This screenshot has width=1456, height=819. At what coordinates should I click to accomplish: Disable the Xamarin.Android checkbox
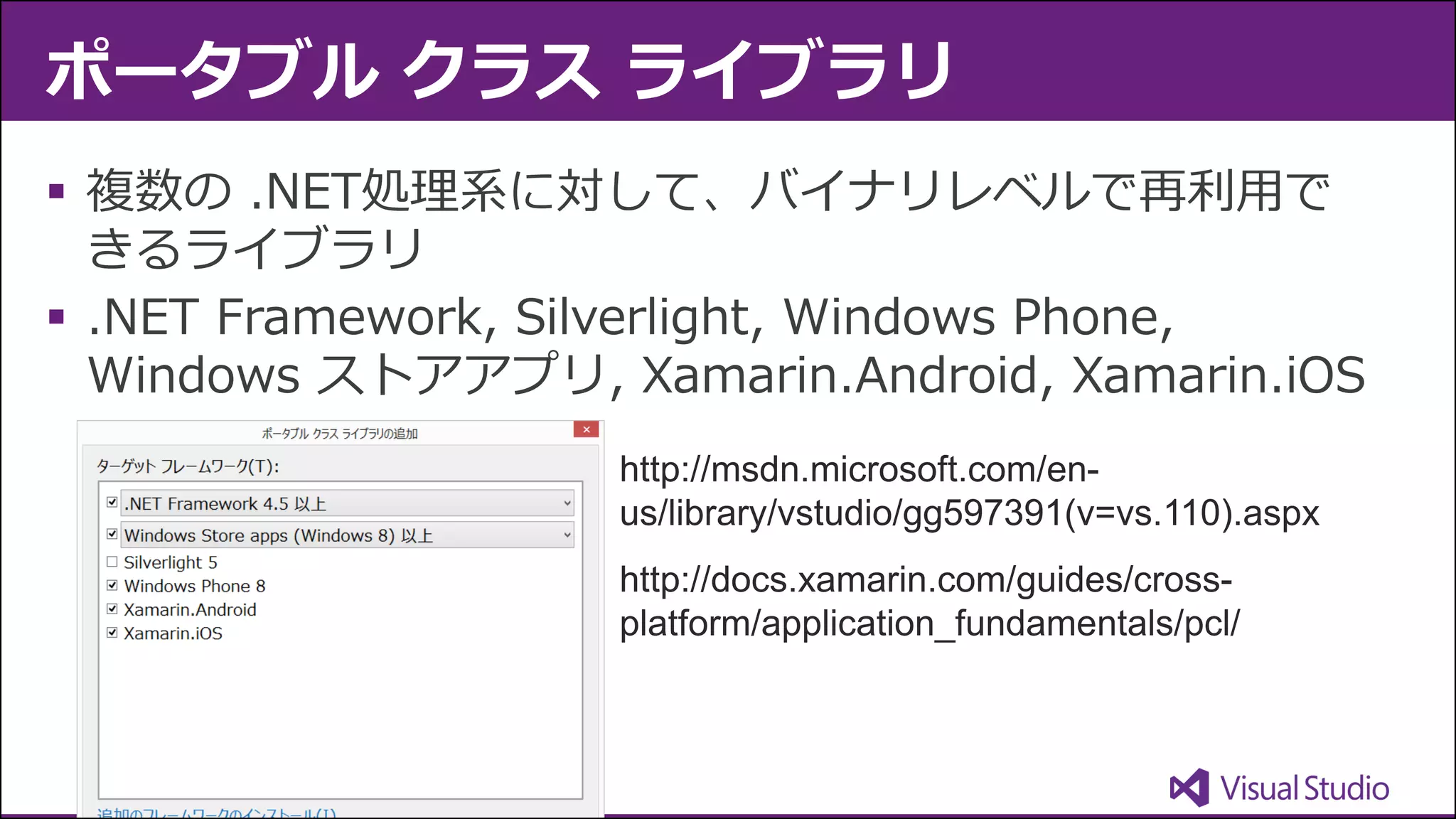point(112,609)
